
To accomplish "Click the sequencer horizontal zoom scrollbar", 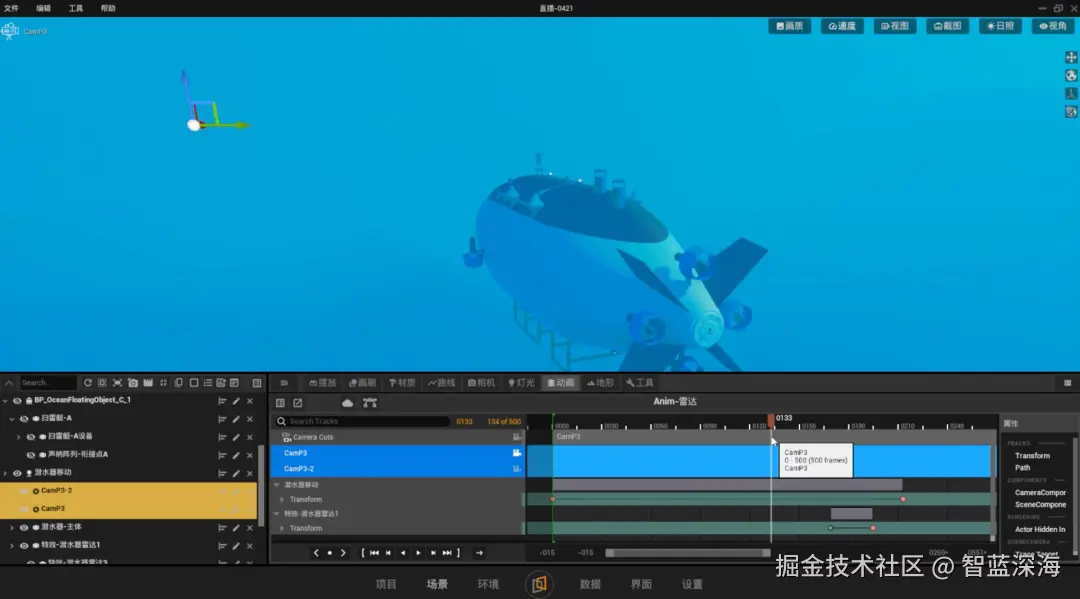I will (x=688, y=553).
